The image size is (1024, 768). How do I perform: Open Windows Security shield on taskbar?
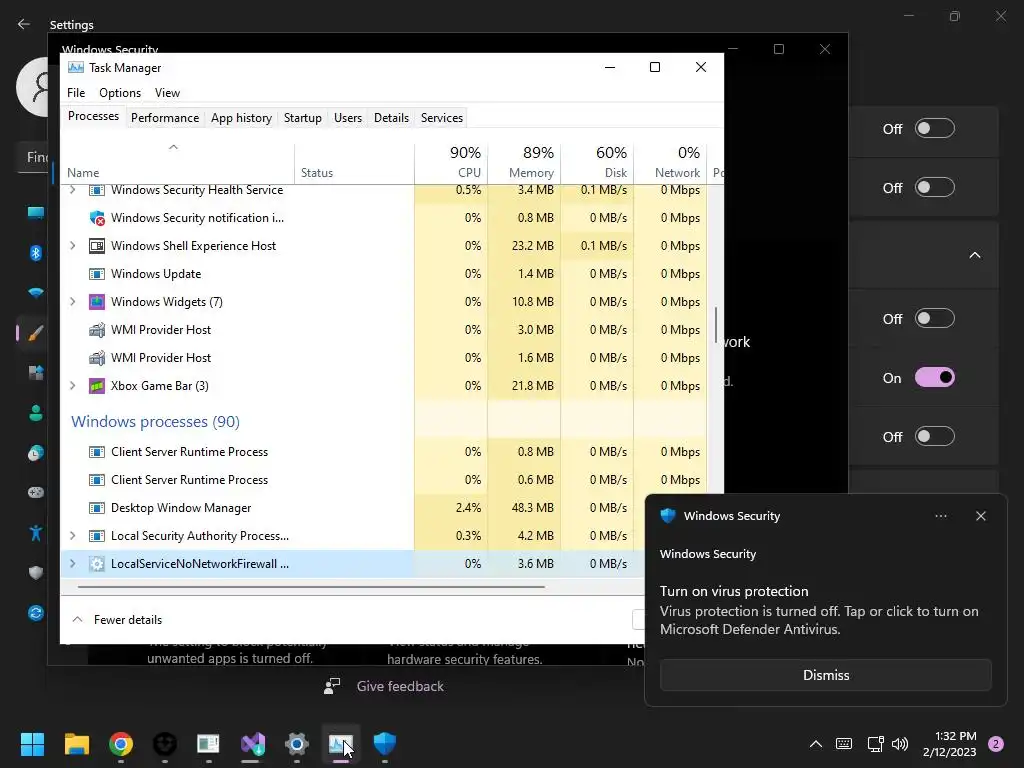coord(385,743)
